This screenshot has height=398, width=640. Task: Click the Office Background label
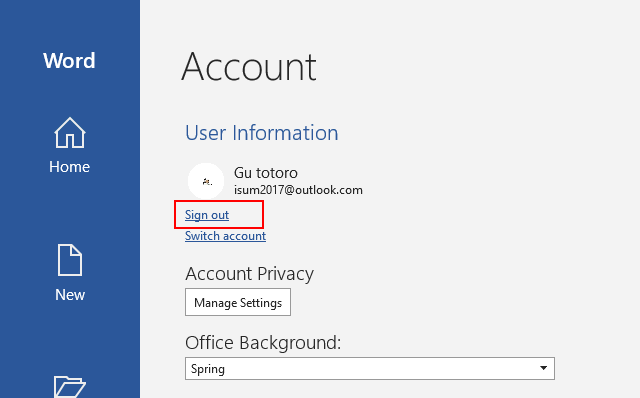coord(263,343)
